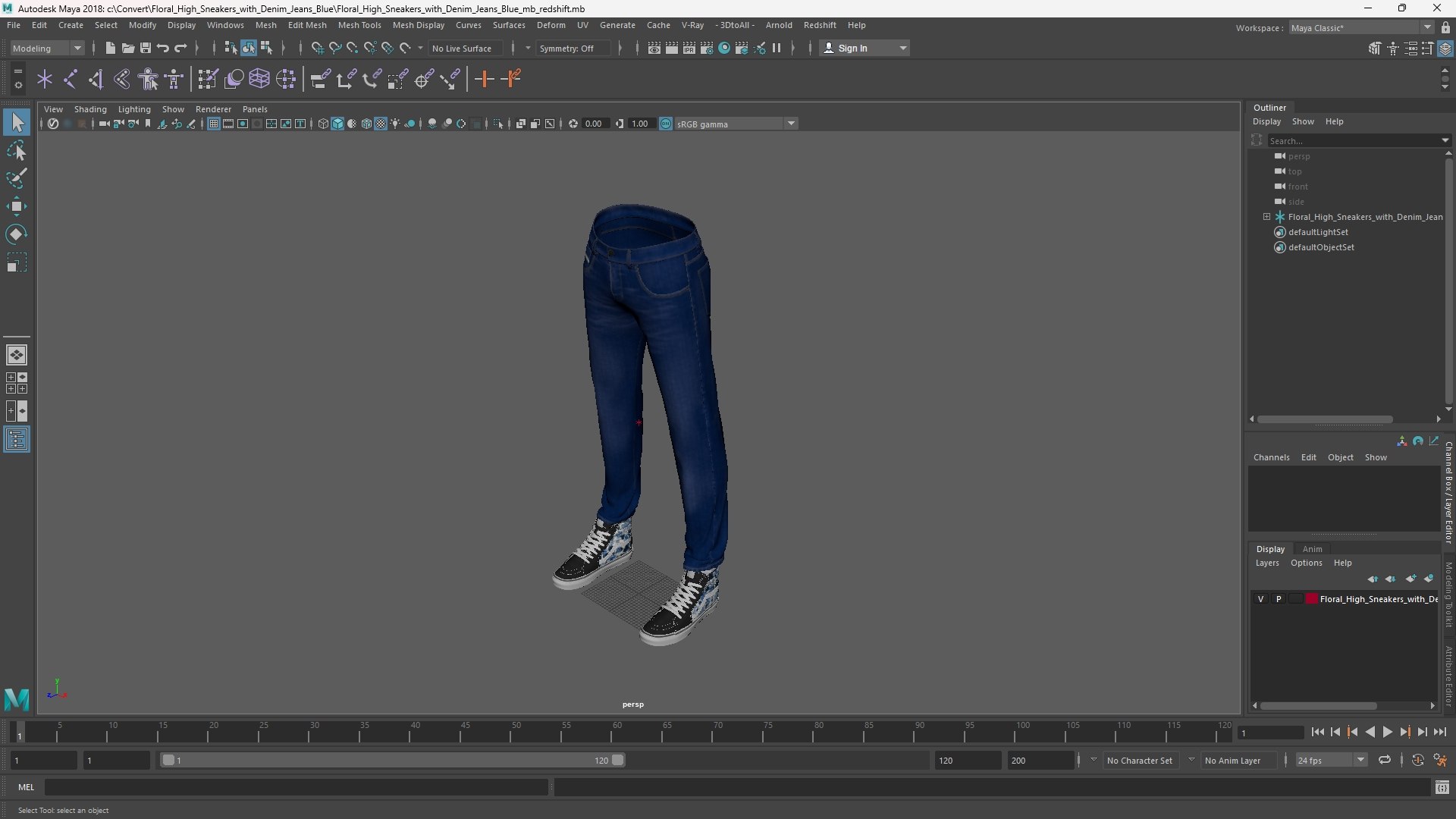Choose the Rotate tool in toolbox
This screenshot has height=819, width=1456.
pos(17,234)
